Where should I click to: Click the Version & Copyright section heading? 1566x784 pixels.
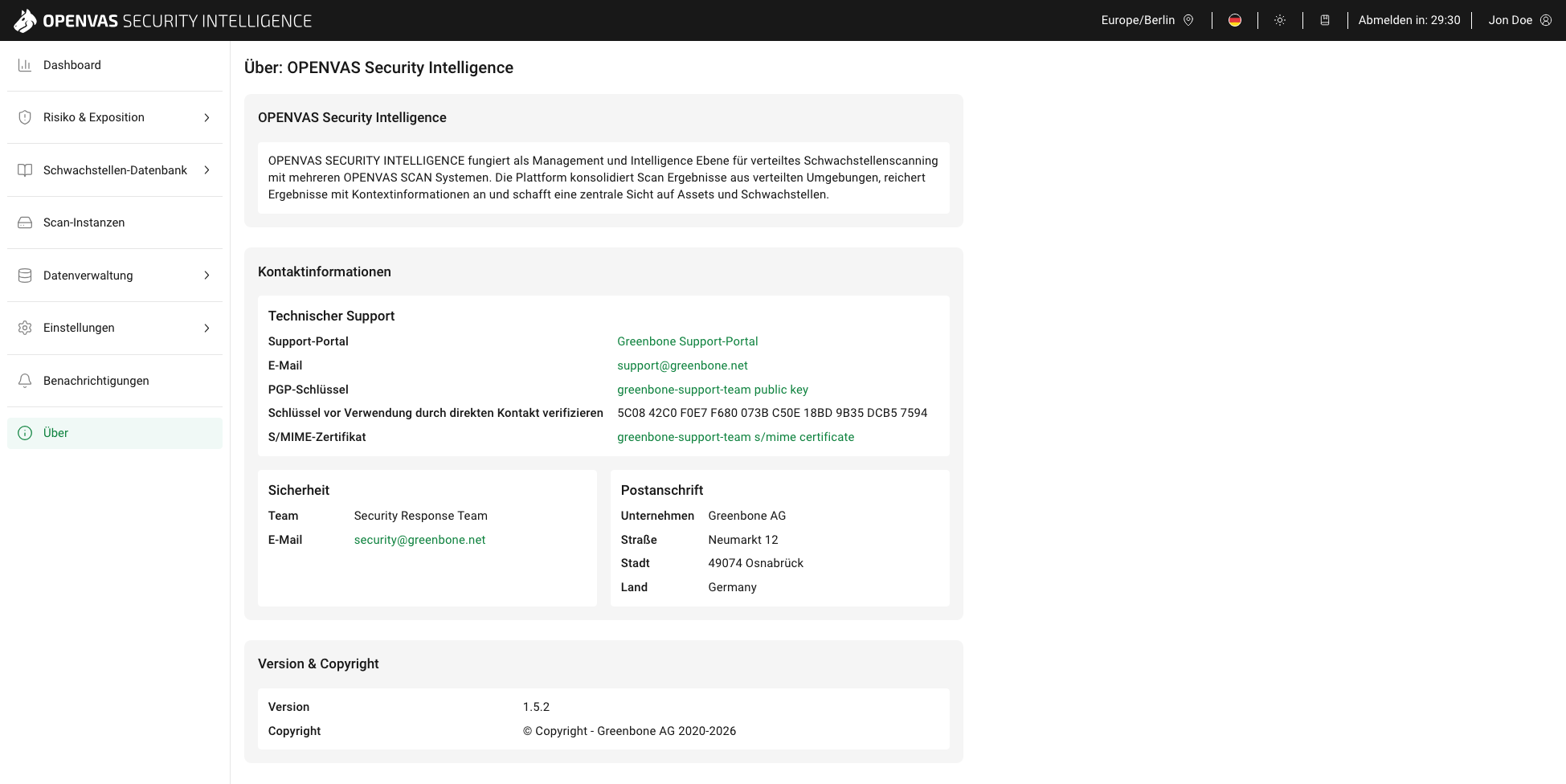tap(318, 664)
